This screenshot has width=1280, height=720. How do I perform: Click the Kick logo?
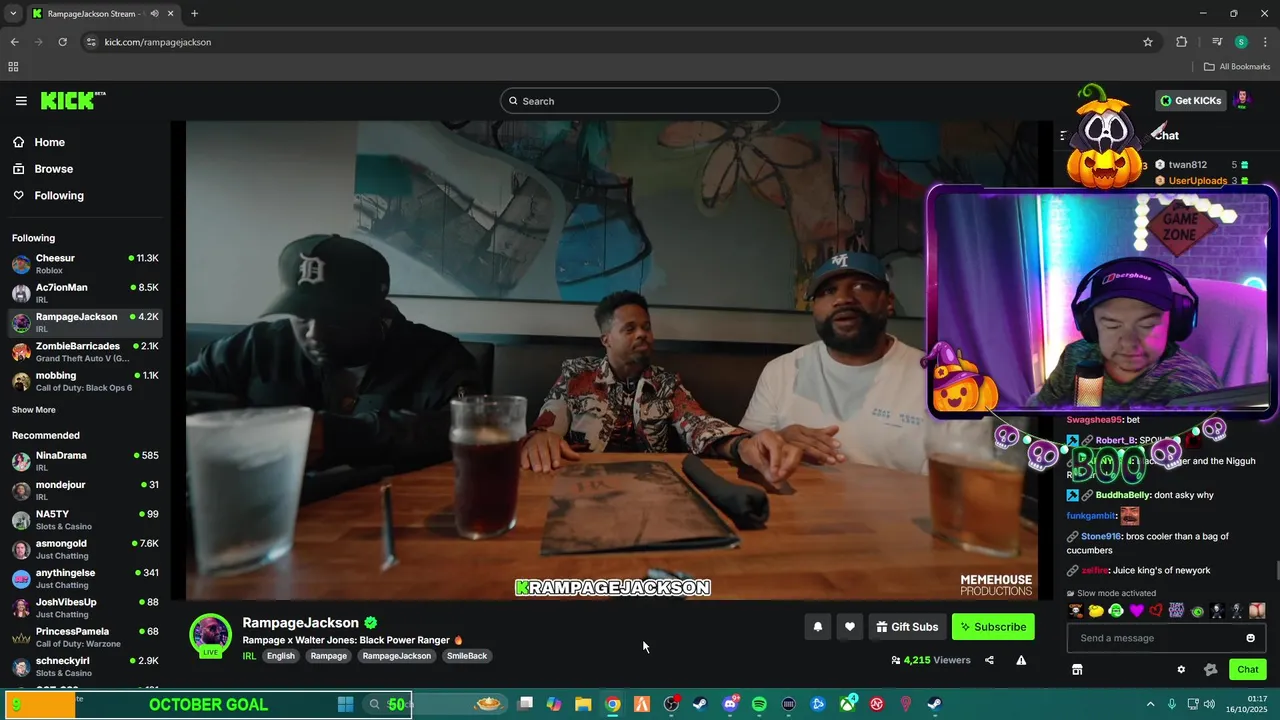point(72,100)
